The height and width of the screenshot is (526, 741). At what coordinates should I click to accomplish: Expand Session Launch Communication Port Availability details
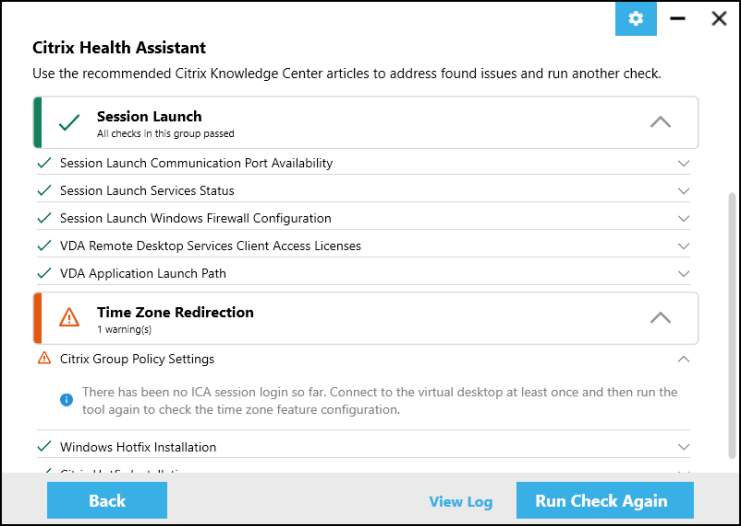click(684, 163)
